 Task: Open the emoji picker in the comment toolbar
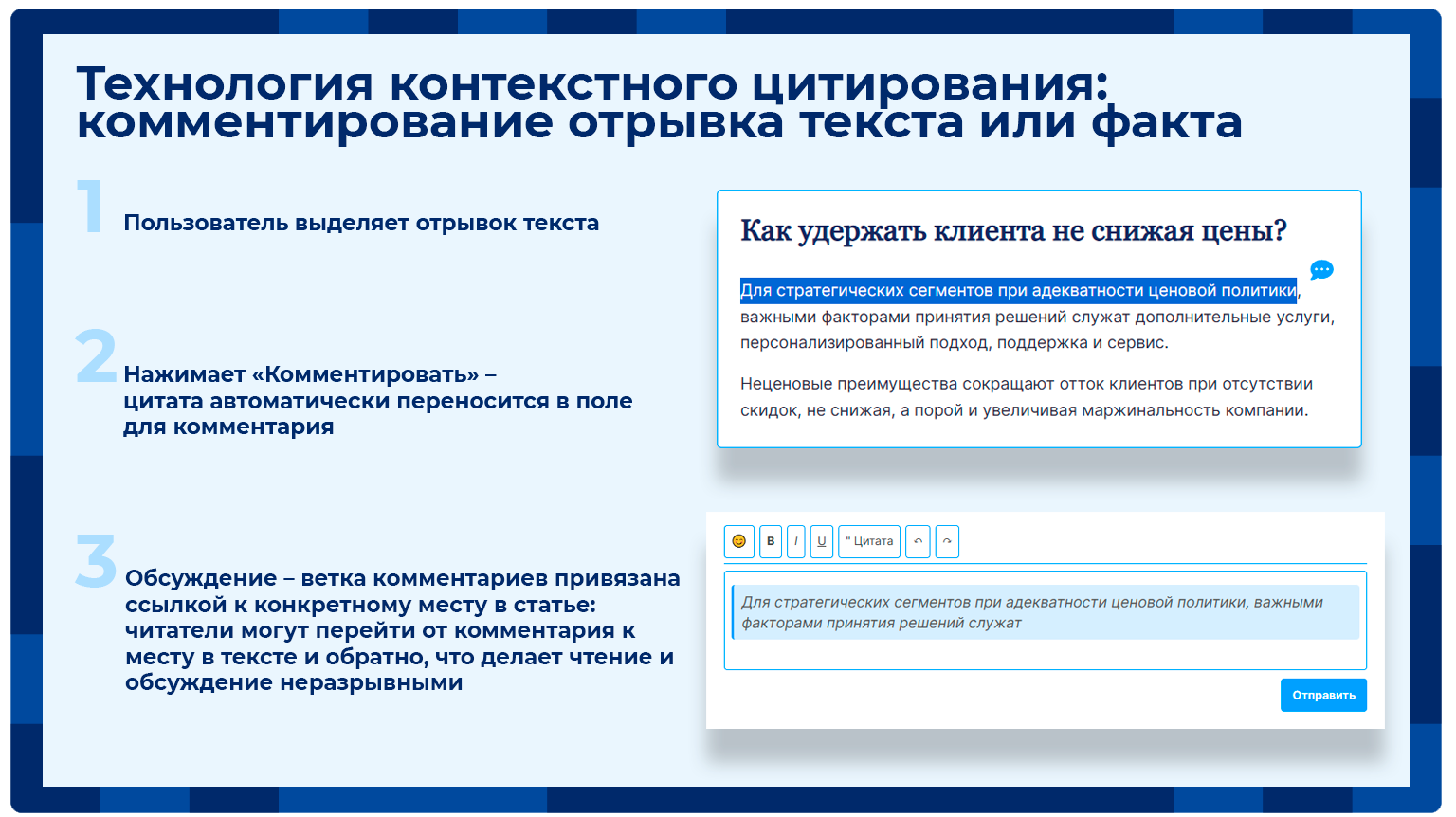[x=738, y=541]
